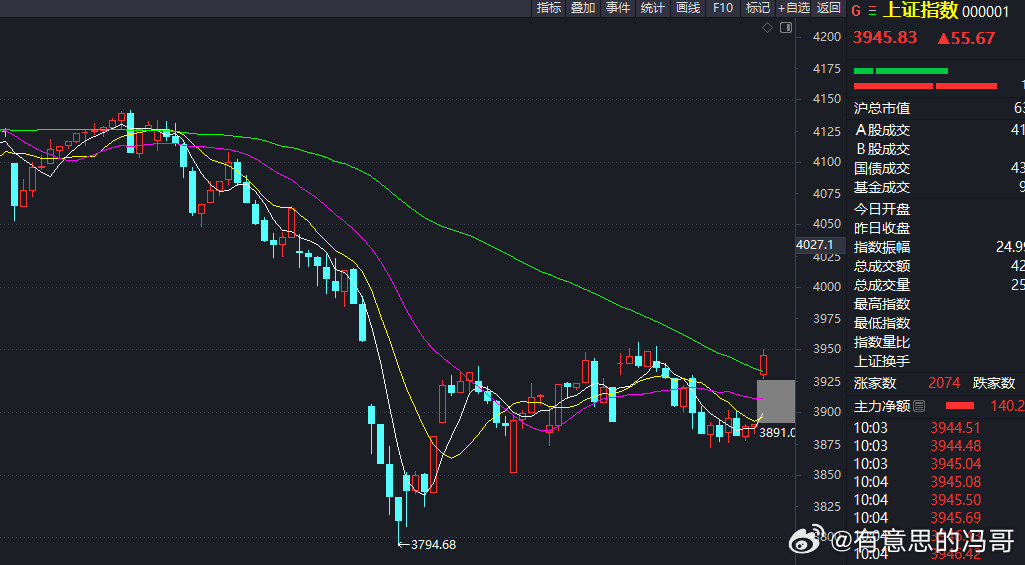Click 返回 to go back

[x=829, y=8]
